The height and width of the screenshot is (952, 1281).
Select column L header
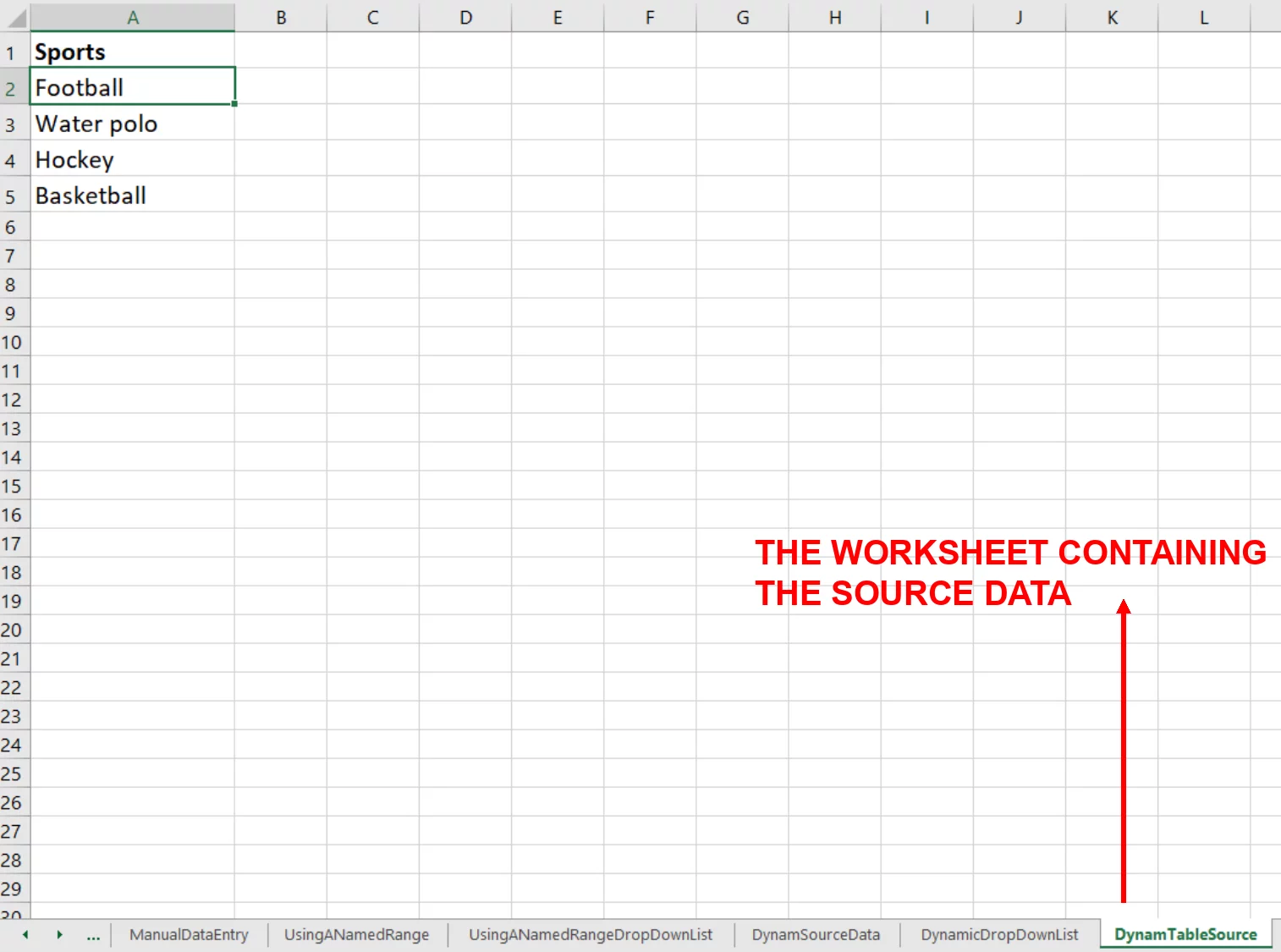pos(1203,17)
